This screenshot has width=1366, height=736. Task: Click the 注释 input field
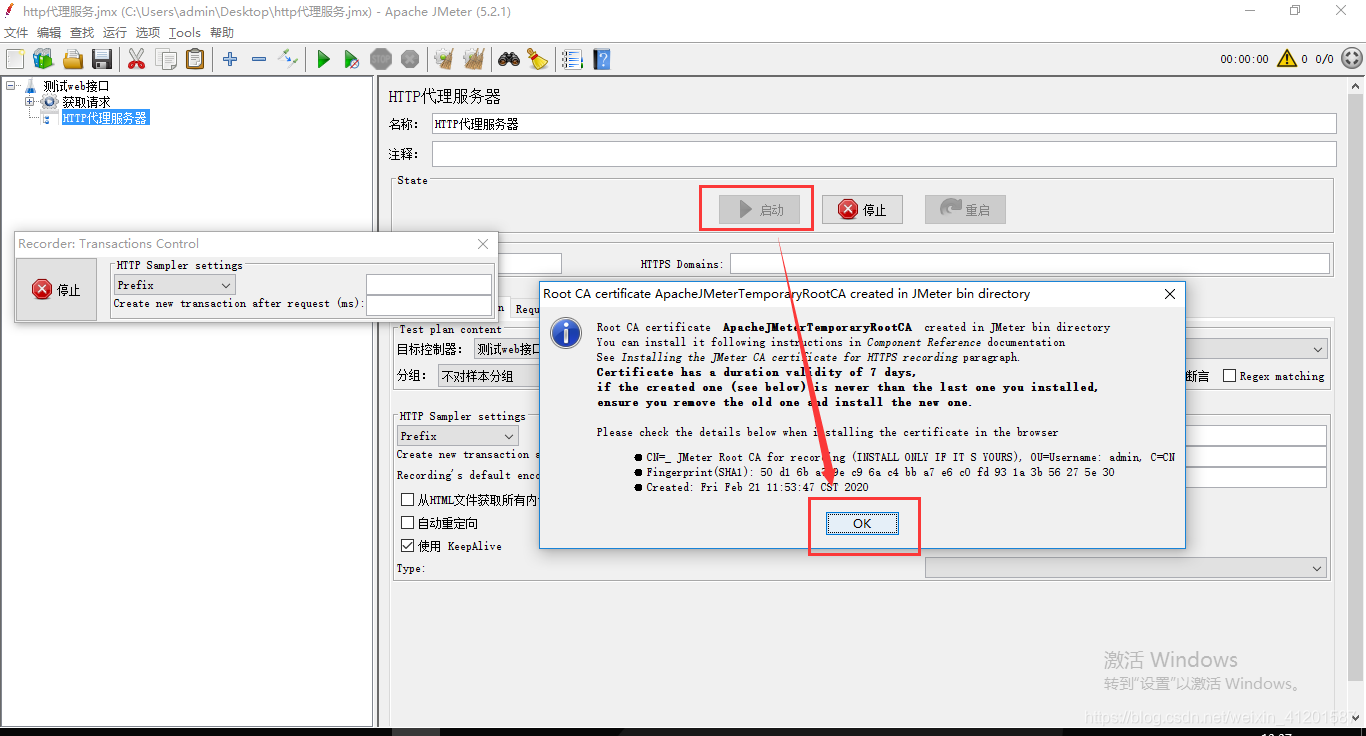tap(884, 154)
